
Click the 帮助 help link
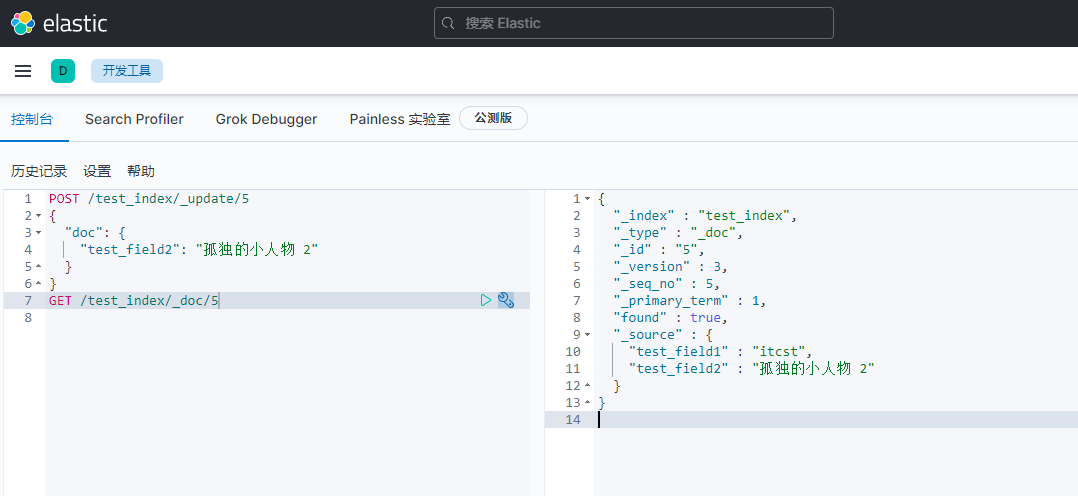(x=141, y=171)
